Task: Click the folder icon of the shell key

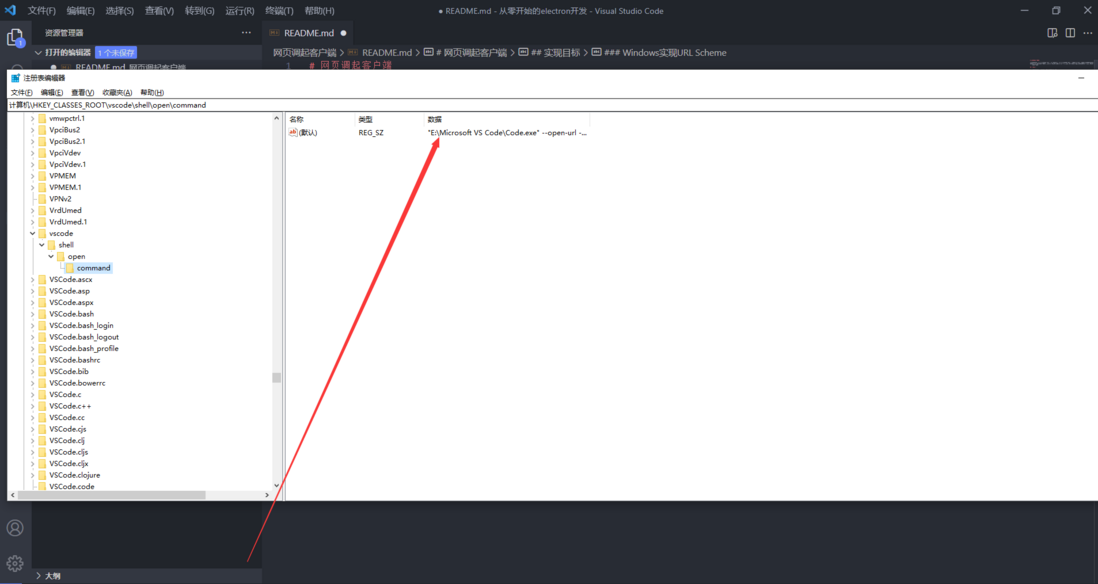Action: [x=51, y=245]
